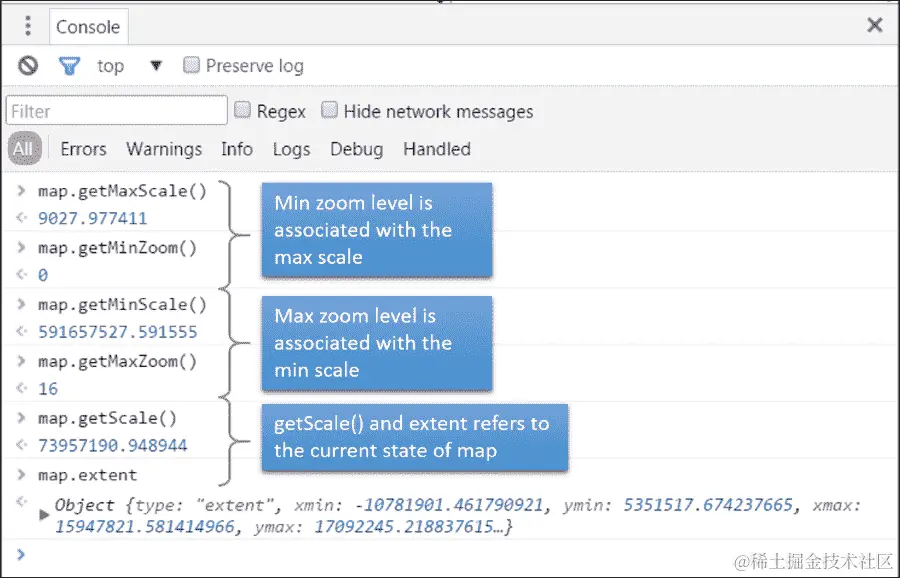Click the ymin value 5351517.674237665

[x=708, y=505]
